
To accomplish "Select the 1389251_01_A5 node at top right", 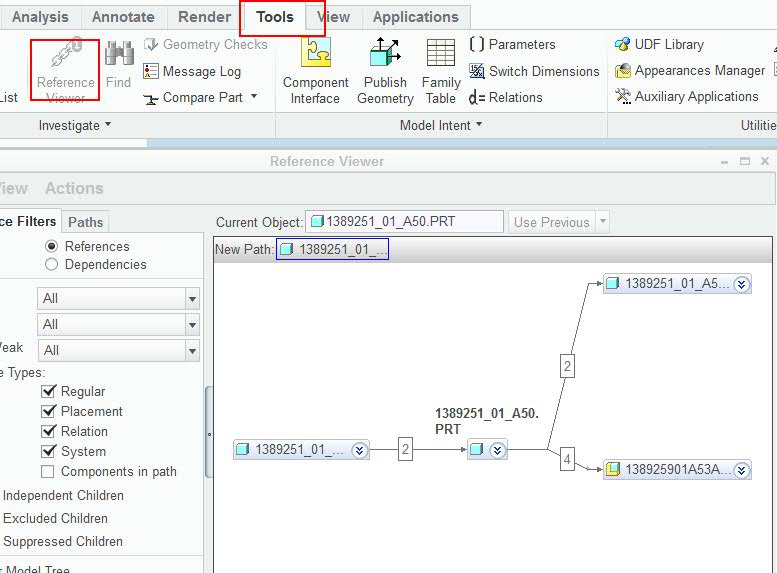I will 677,284.
